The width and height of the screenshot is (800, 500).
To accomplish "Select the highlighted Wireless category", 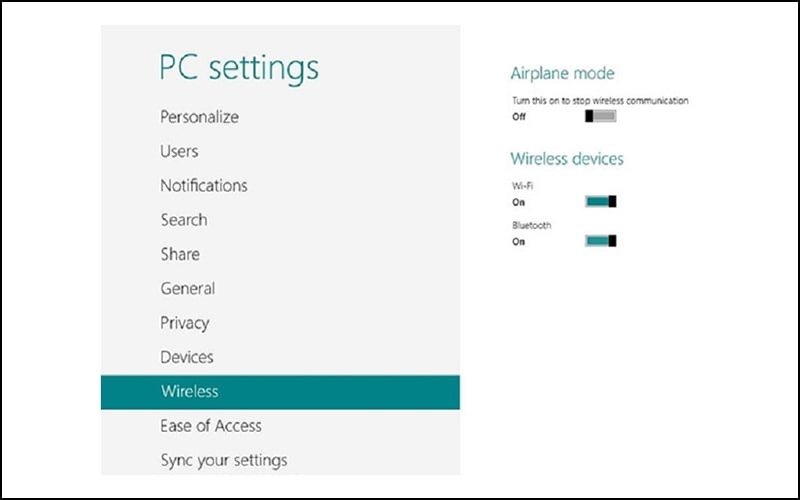I will tap(280, 392).
